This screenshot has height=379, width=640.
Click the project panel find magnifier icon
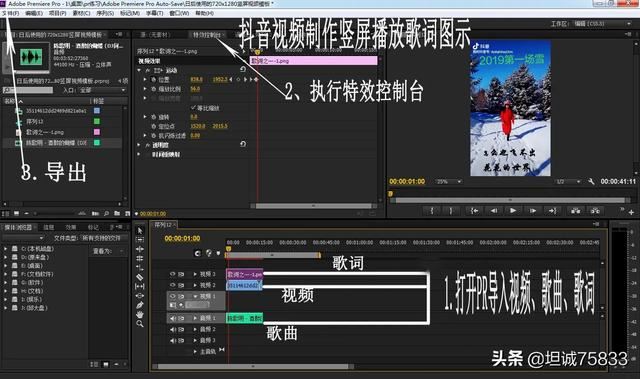(x=106, y=213)
